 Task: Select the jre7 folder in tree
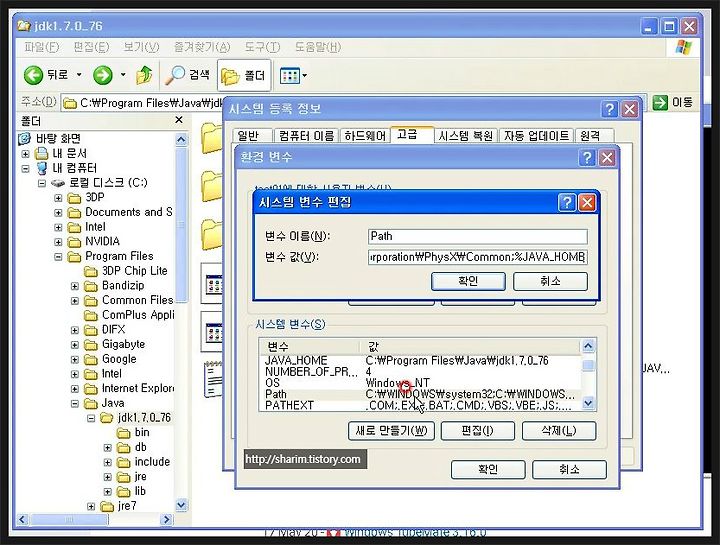click(x=118, y=506)
